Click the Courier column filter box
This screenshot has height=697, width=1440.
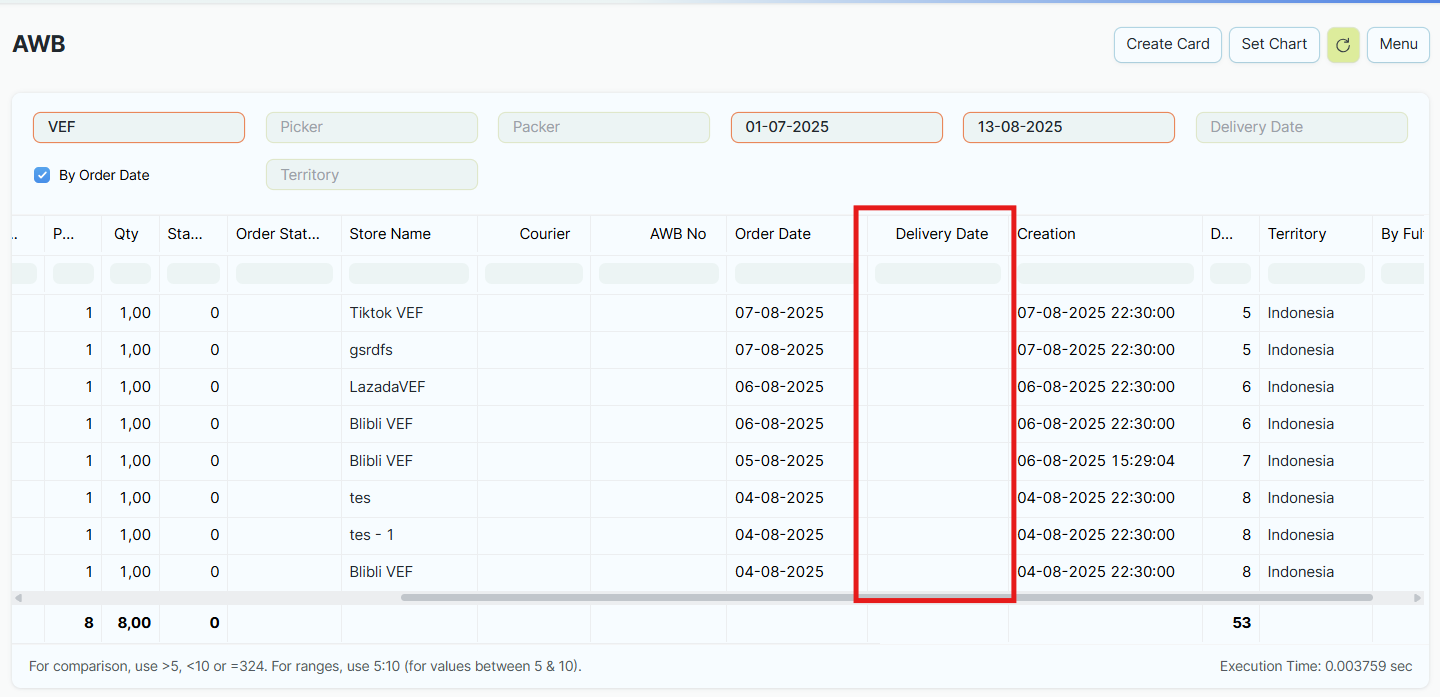[534, 273]
